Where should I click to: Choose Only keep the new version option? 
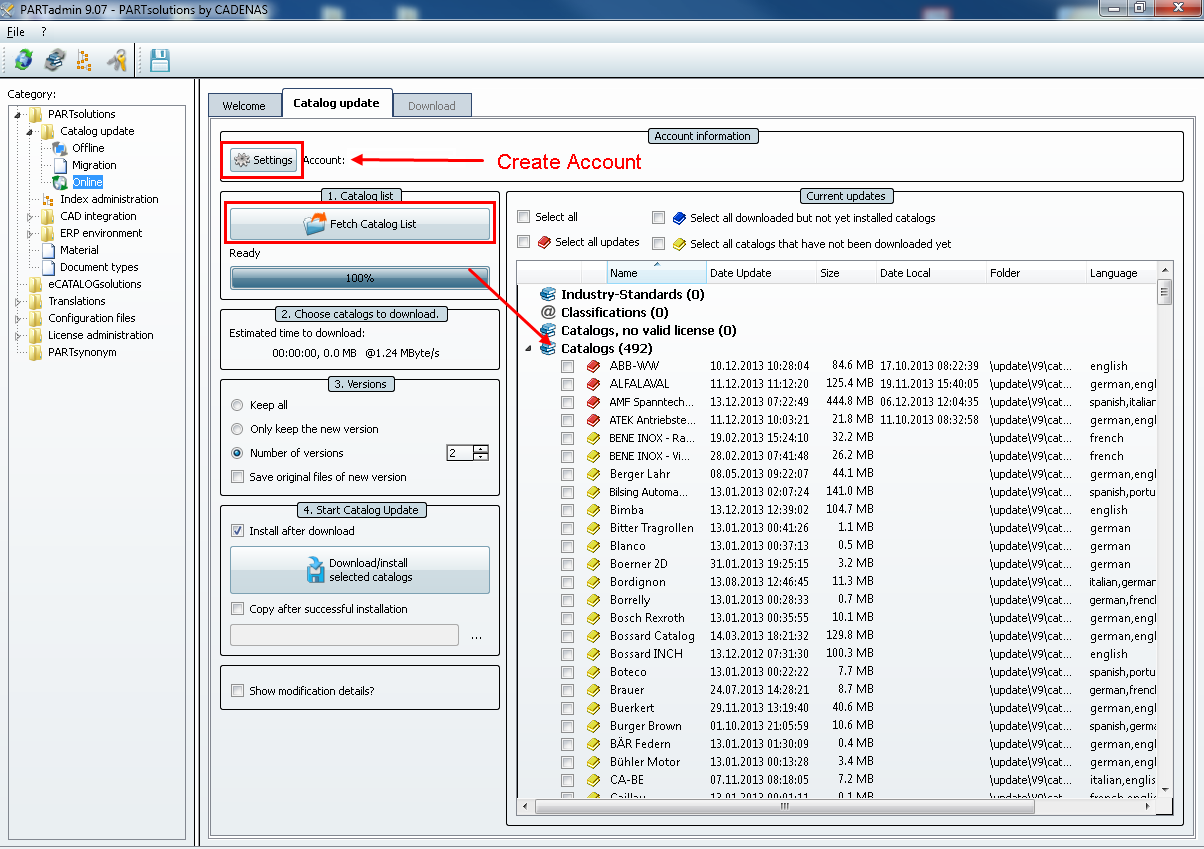237,429
